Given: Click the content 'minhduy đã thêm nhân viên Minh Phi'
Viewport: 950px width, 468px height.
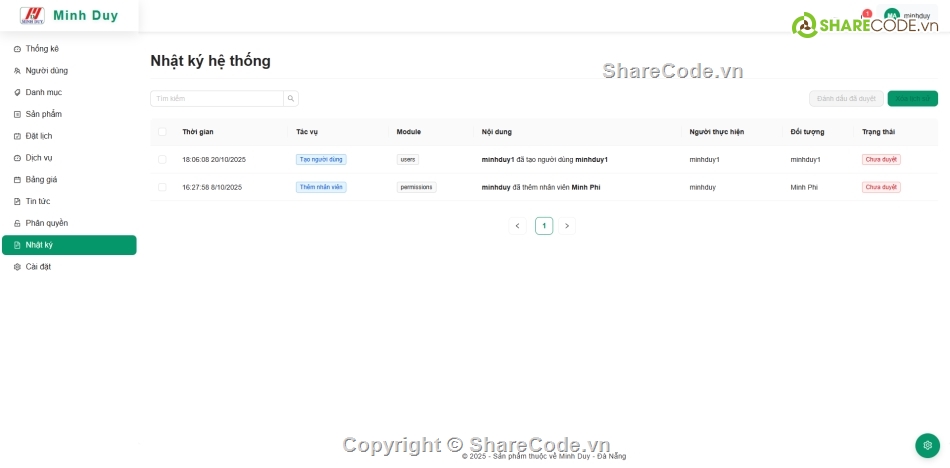Looking at the screenshot, I should click(x=541, y=187).
